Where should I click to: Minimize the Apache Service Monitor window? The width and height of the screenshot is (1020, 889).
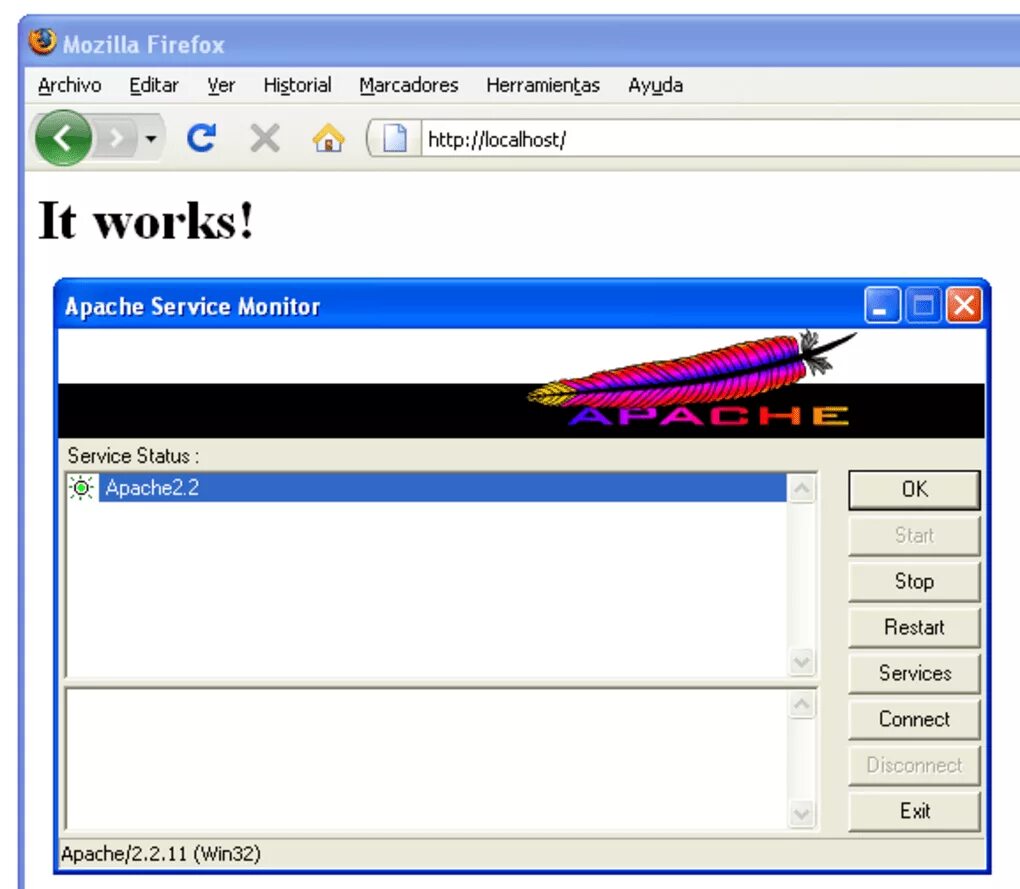882,305
